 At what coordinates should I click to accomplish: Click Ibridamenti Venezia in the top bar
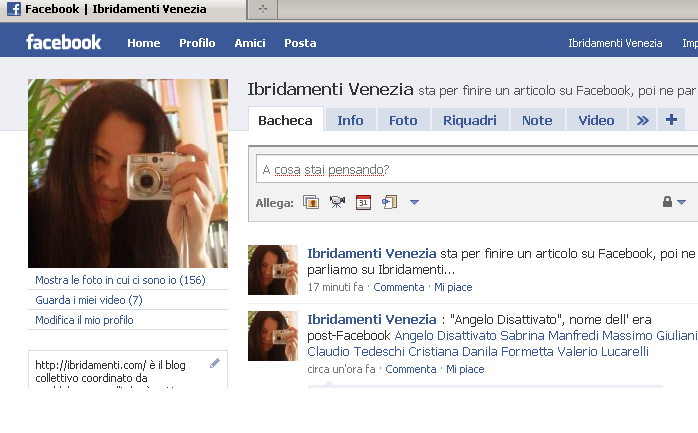615,43
